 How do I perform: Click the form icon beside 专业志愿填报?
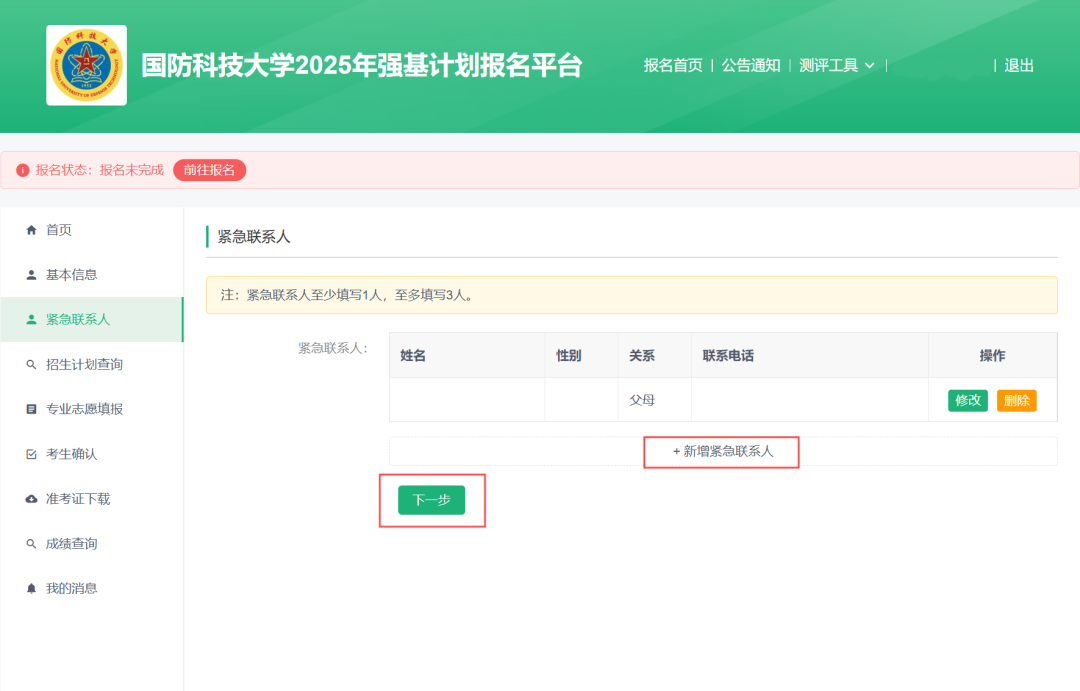tap(31, 409)
